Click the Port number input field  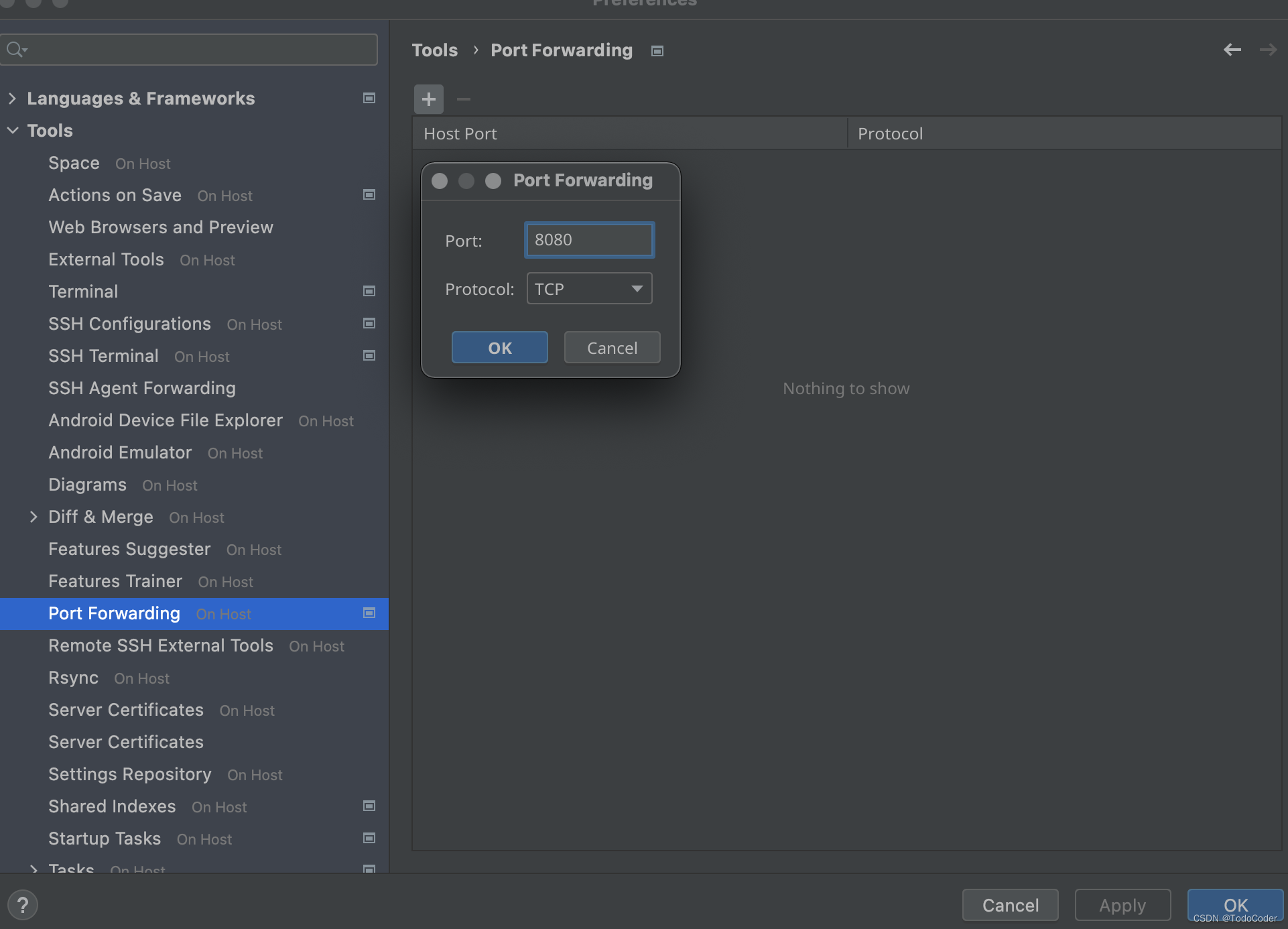point(589,240)
